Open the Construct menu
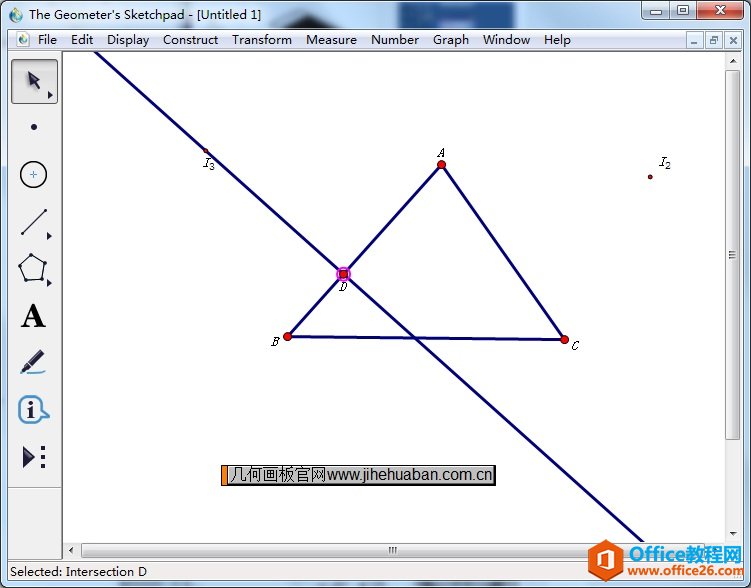 (x=190, y=40)
